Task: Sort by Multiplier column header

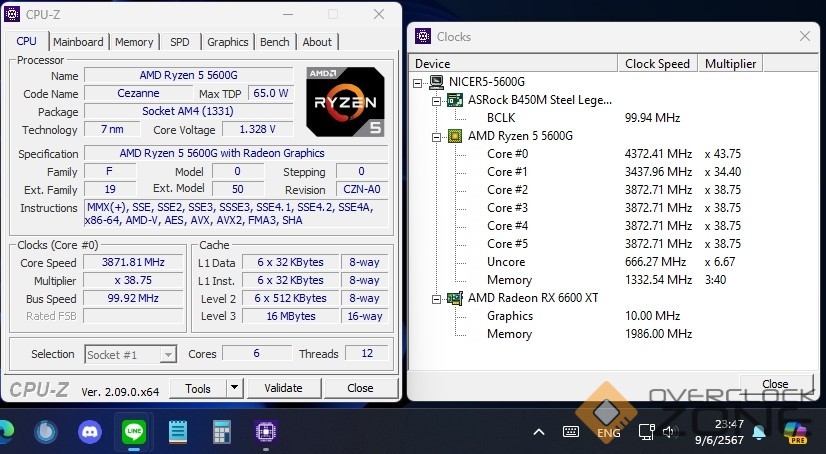Action: [x=731, y=64]
